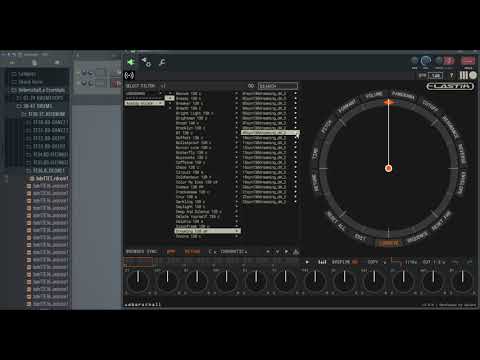
Task: Click the first master knob at plugin top-right
Action: click(x=414, y=61)
